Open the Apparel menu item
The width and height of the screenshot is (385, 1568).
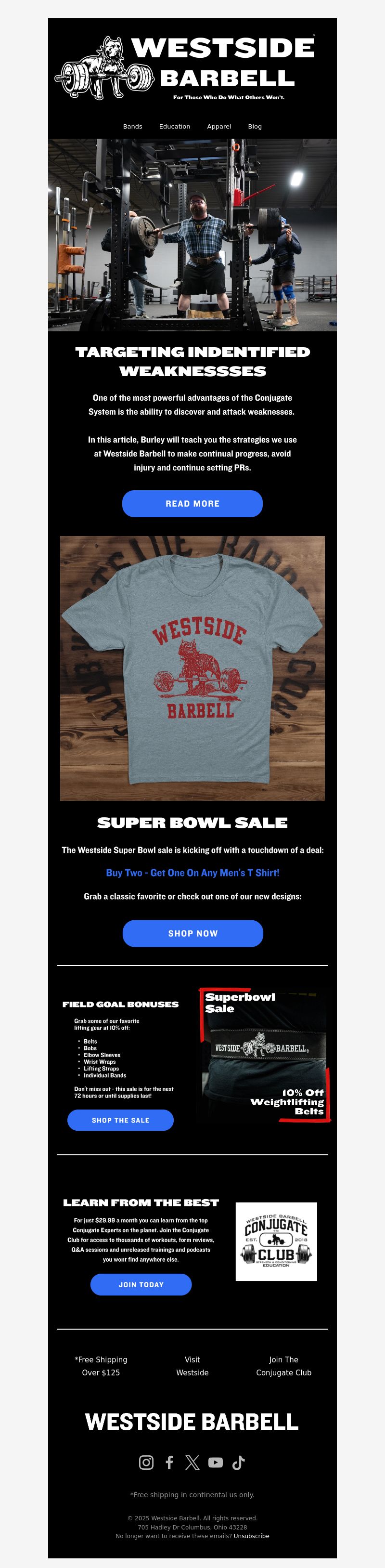219,127
